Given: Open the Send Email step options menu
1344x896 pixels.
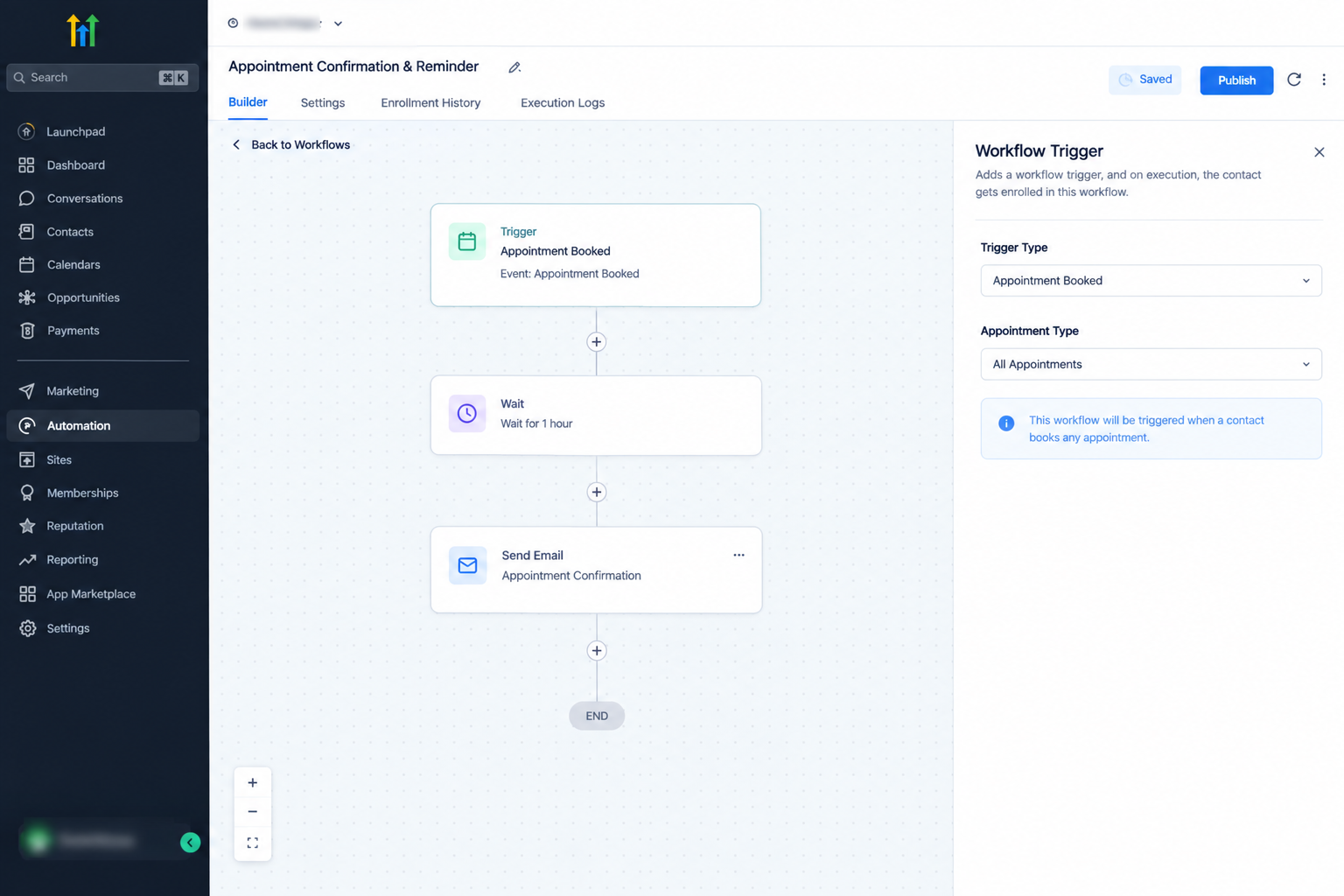Looking at the screenshot, I should 739,555.
